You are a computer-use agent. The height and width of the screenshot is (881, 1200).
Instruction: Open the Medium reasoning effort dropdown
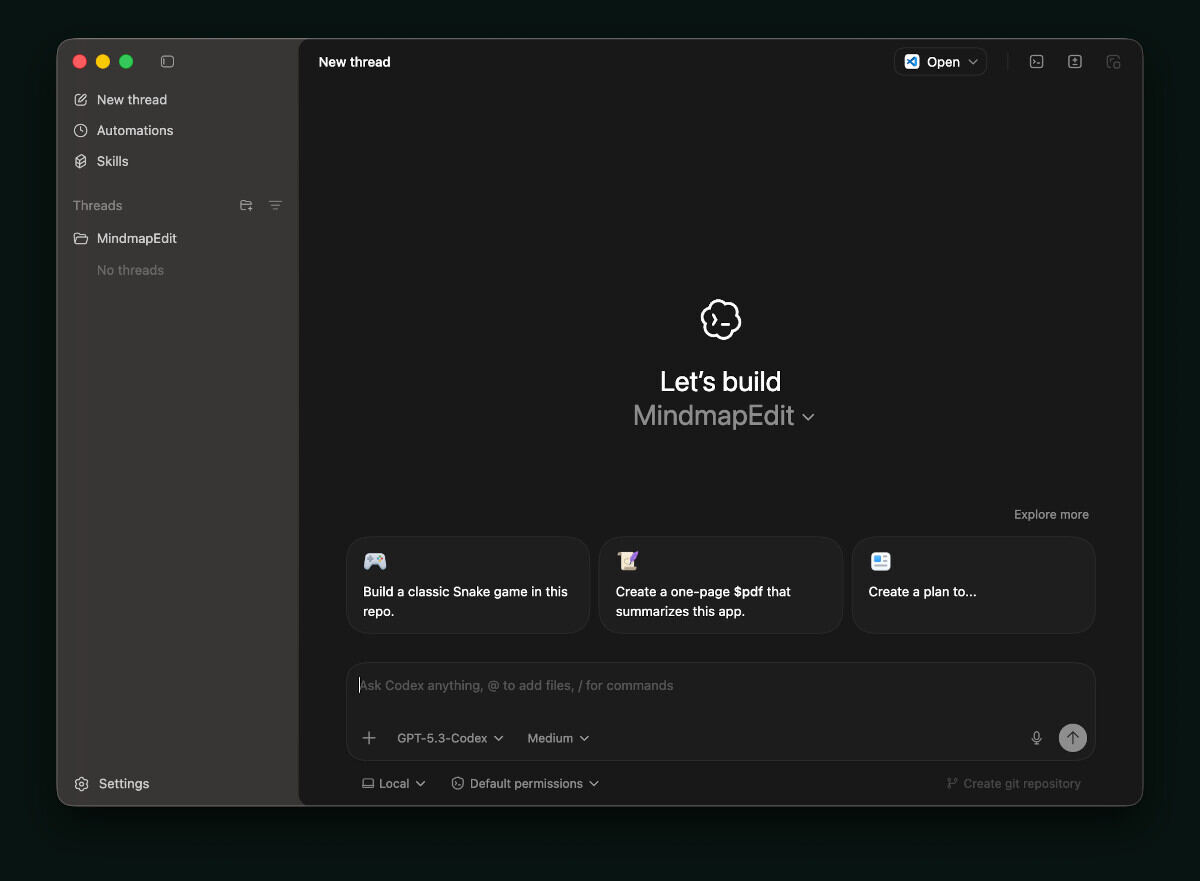click(558, 738)
